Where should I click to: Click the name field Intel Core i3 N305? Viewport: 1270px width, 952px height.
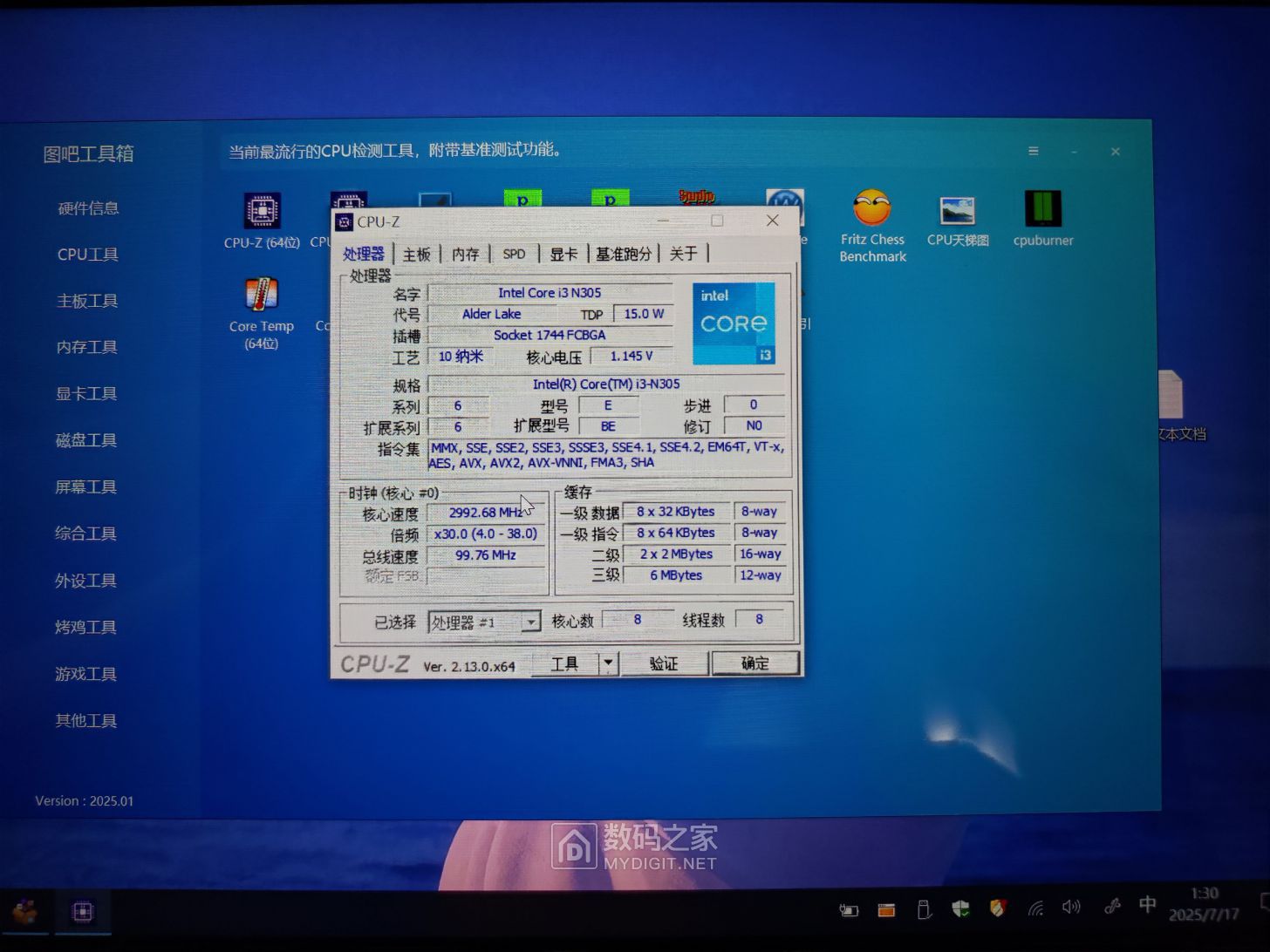[550, 293]
